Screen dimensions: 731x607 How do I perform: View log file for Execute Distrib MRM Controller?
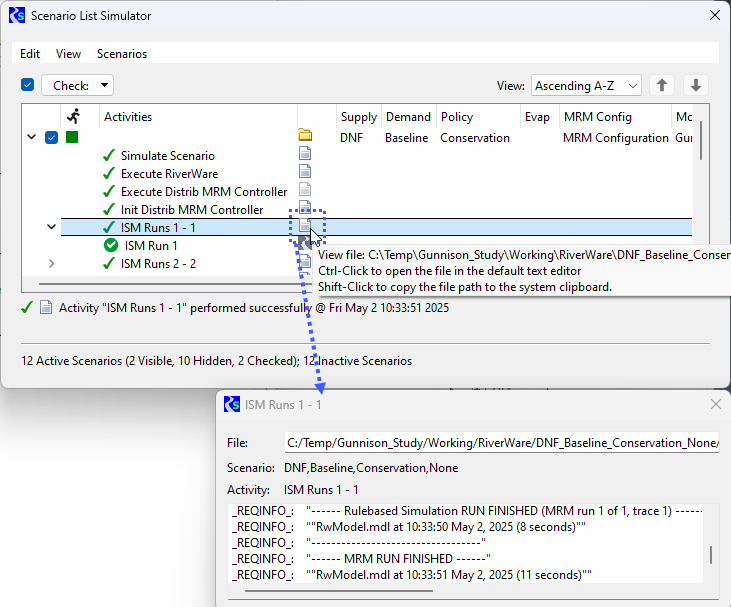pos(305,190)
